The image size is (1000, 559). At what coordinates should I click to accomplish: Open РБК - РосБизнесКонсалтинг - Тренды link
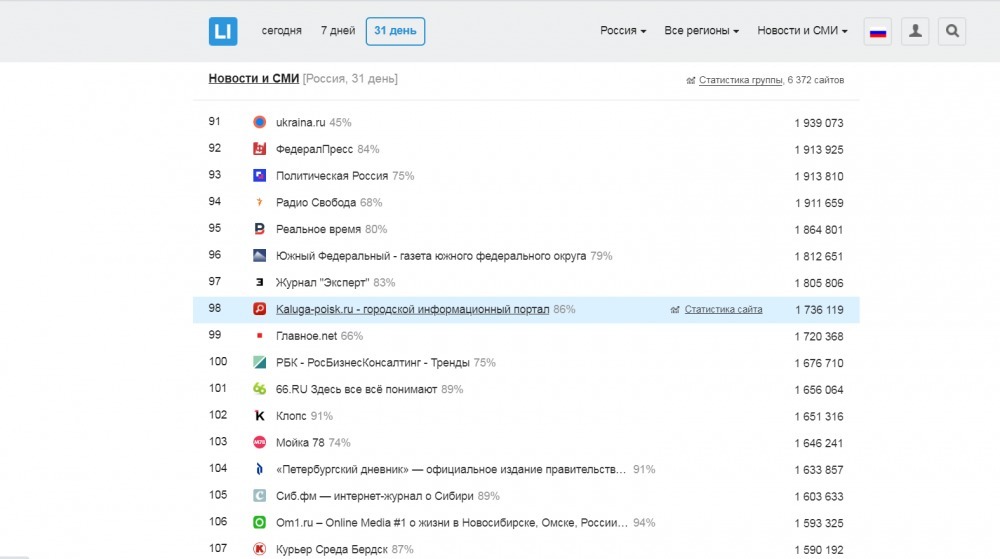372,363
